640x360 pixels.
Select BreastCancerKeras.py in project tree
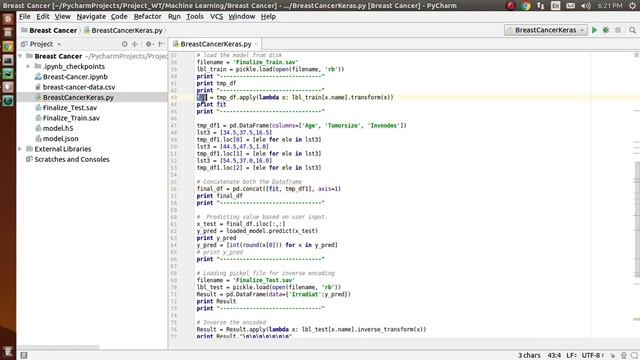(x=78, y=98)
